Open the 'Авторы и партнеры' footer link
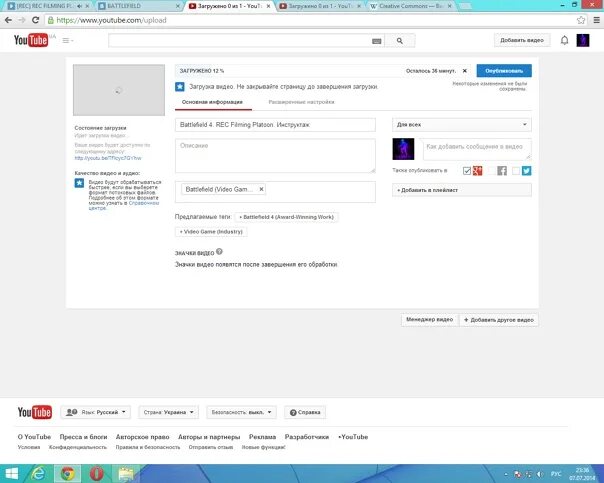 [209, 437]
